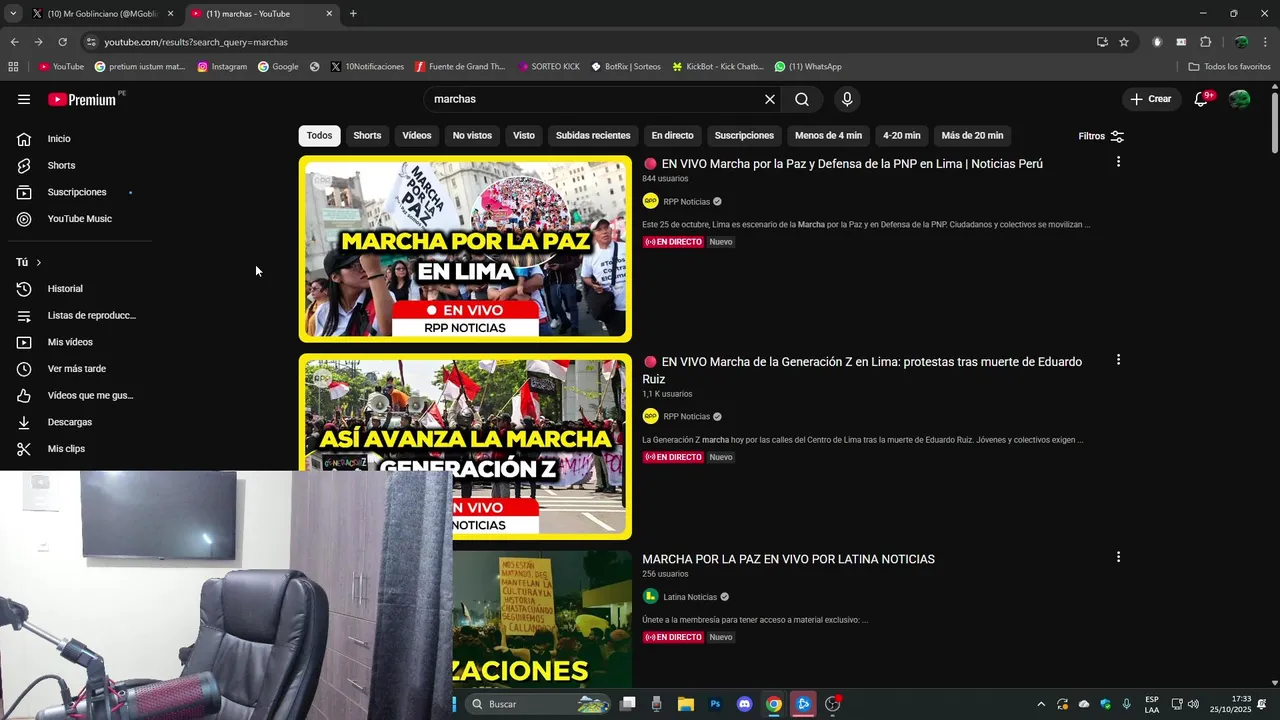Viewport: 1280px width, 720px height.
Task: Open Suscripciones in the sidebar
Action: [76, 192]
